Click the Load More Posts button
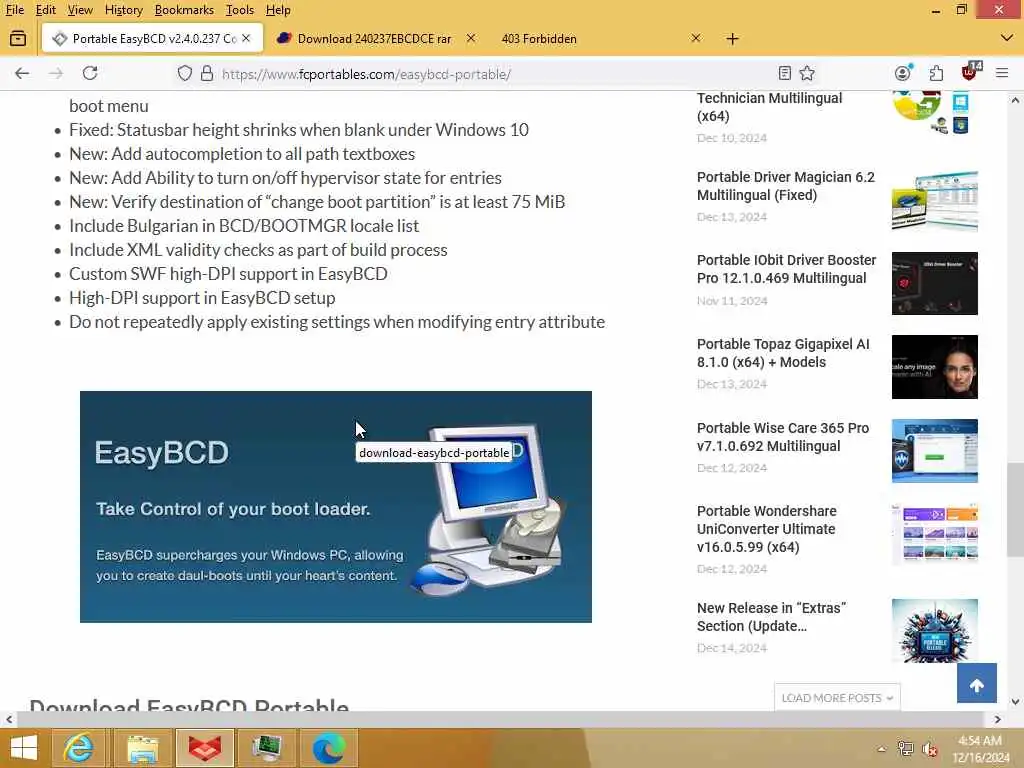The image size is (1024, 768). point(837,697)
